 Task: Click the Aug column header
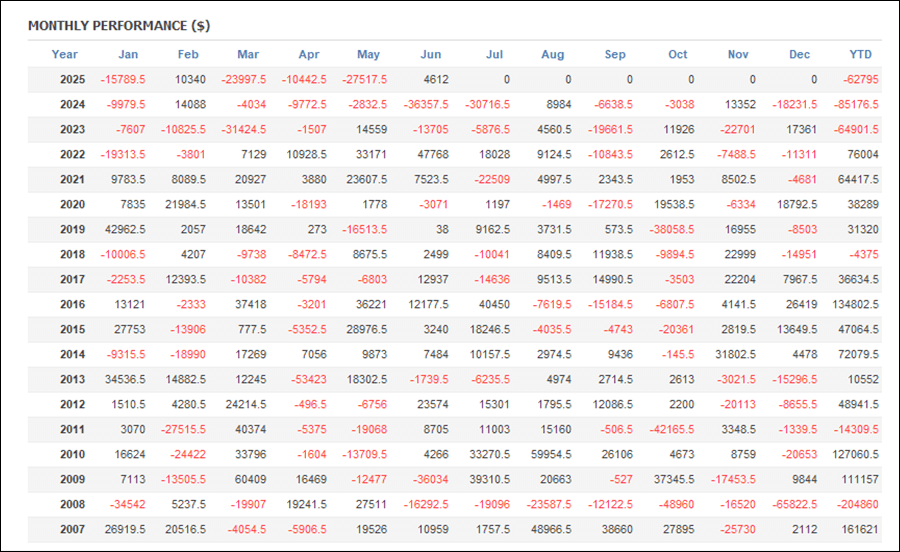552,55
